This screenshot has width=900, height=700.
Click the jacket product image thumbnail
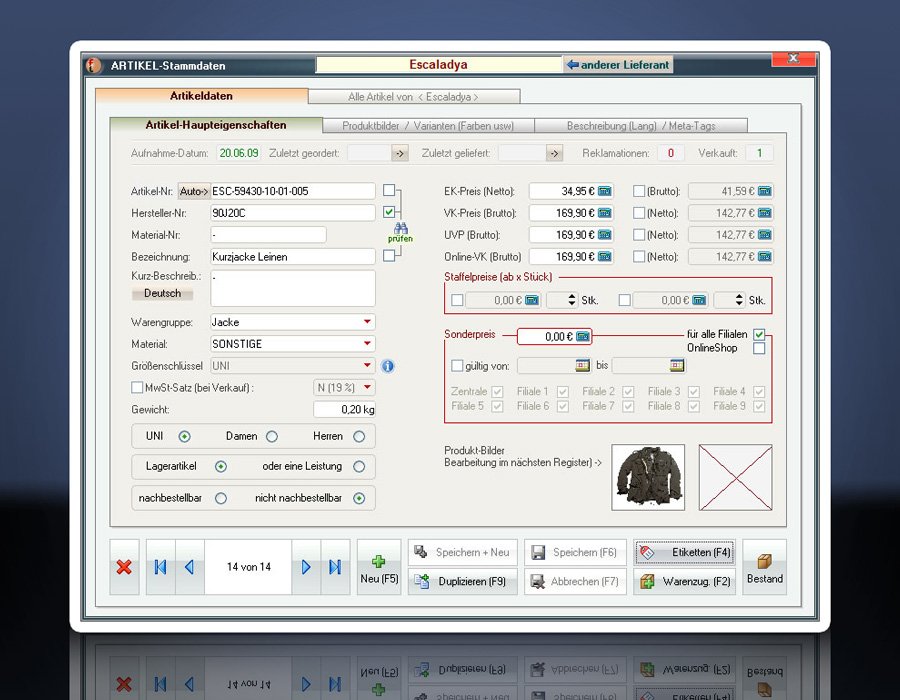648,477
